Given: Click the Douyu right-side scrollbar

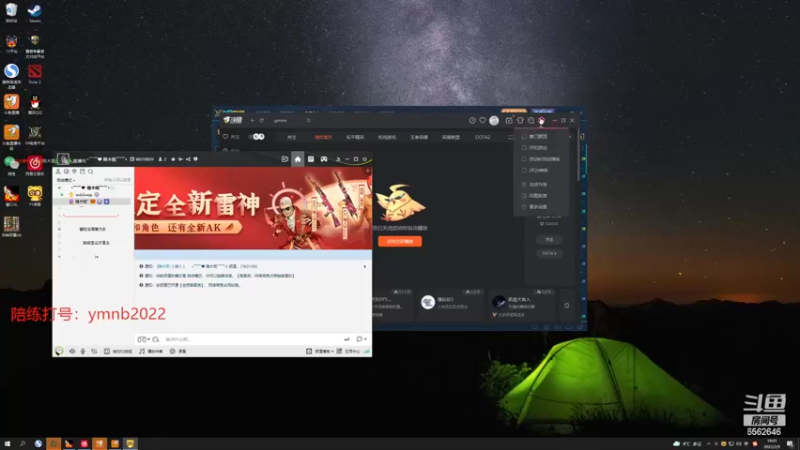Looking at the screenshot, I should (x=578, y=156).
